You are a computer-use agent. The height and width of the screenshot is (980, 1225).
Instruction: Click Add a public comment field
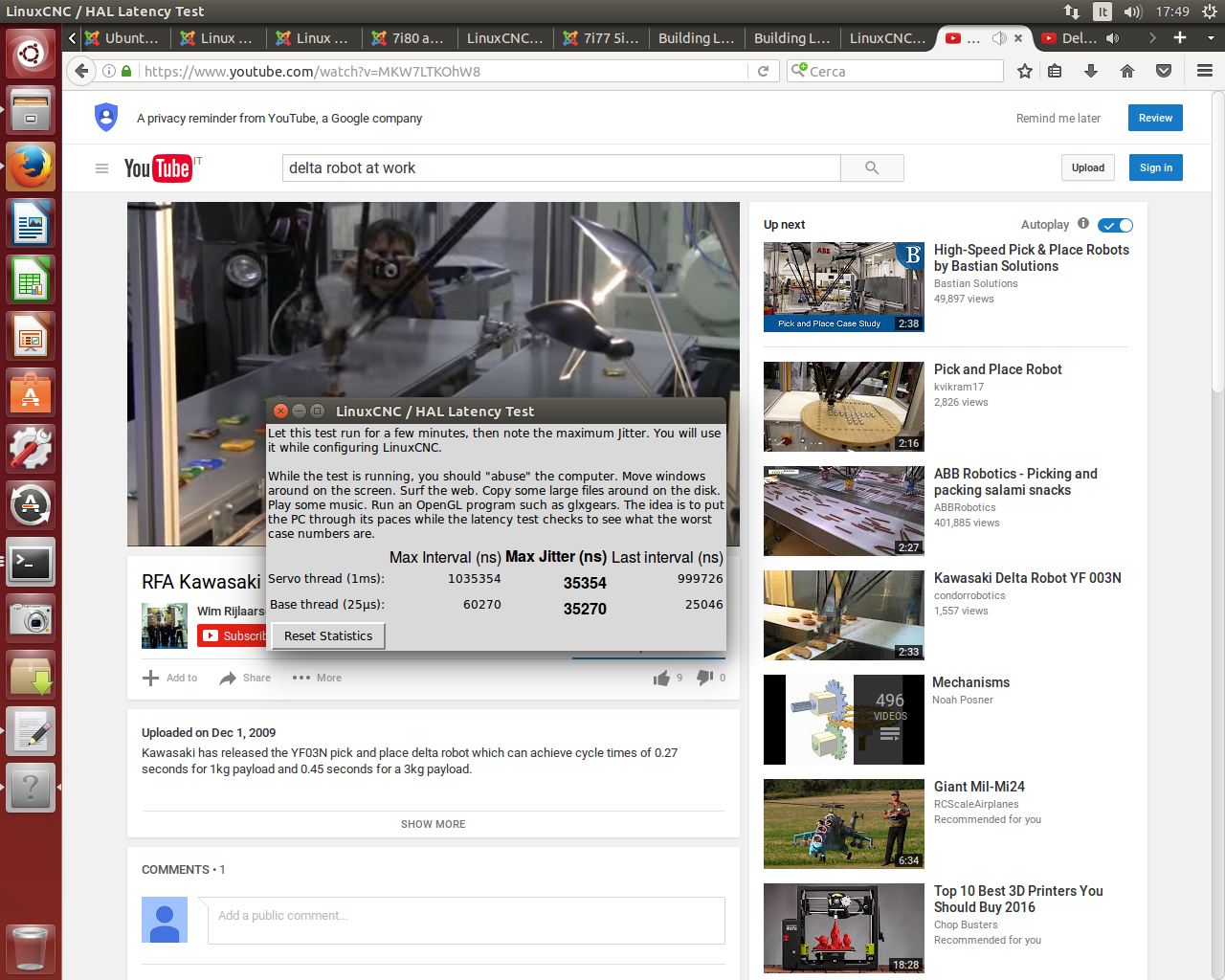pos(466,920)
